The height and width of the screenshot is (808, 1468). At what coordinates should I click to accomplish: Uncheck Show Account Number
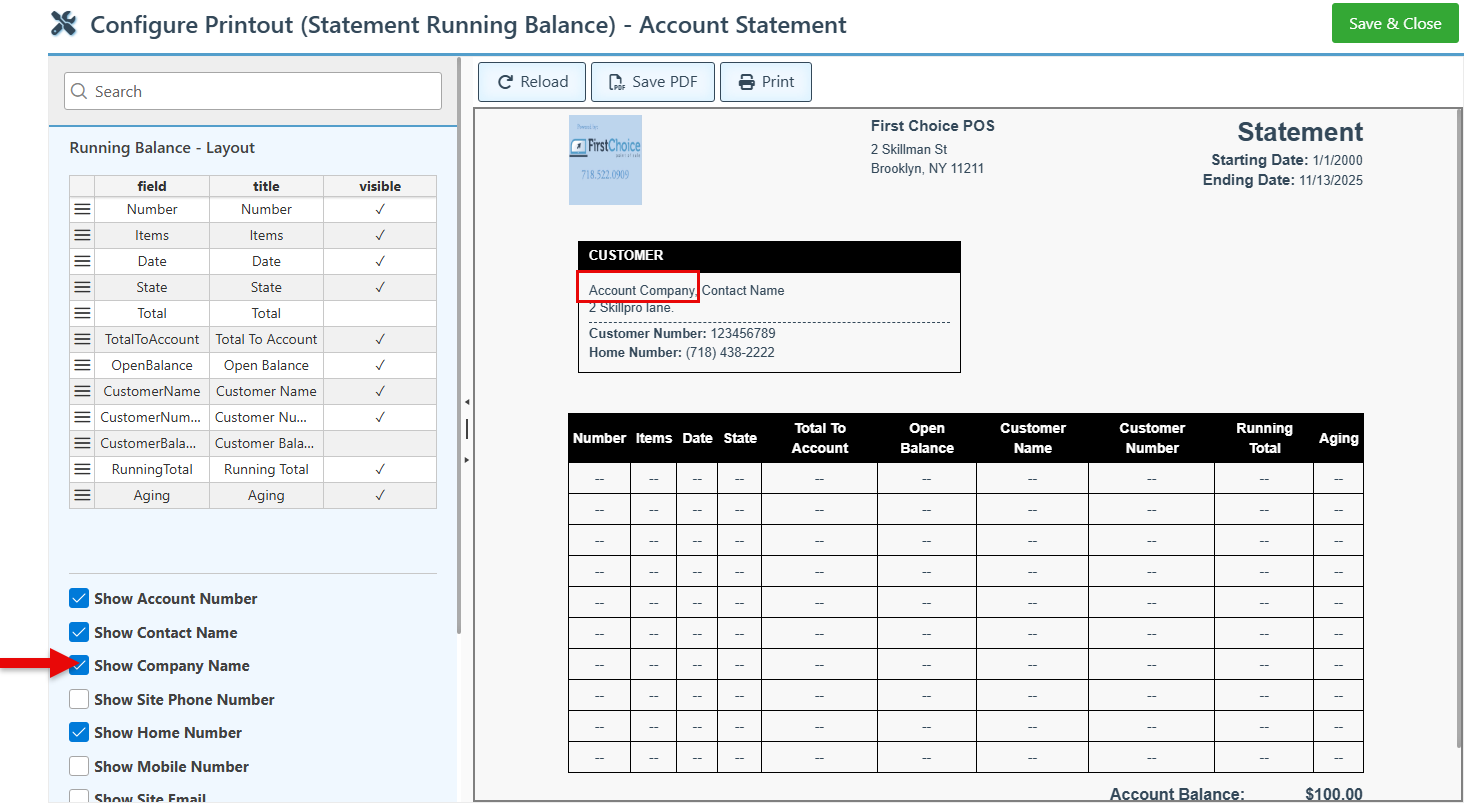pyautogui.click(x=79, y=599)
